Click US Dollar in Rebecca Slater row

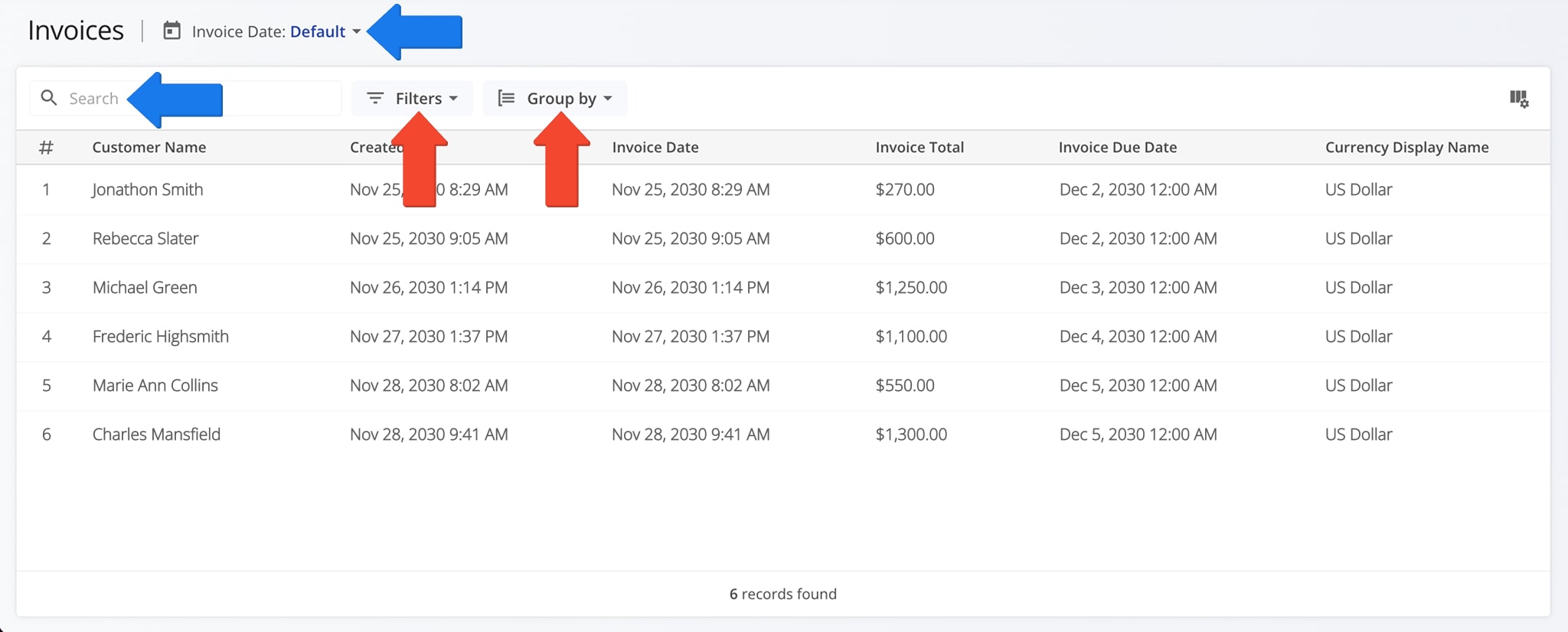(1359, 238)
